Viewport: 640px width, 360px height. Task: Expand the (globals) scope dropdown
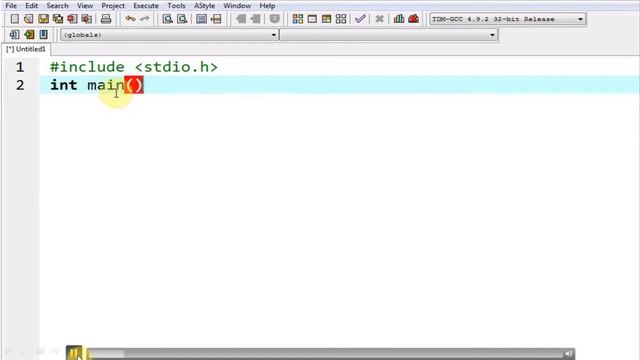(169, 35)
